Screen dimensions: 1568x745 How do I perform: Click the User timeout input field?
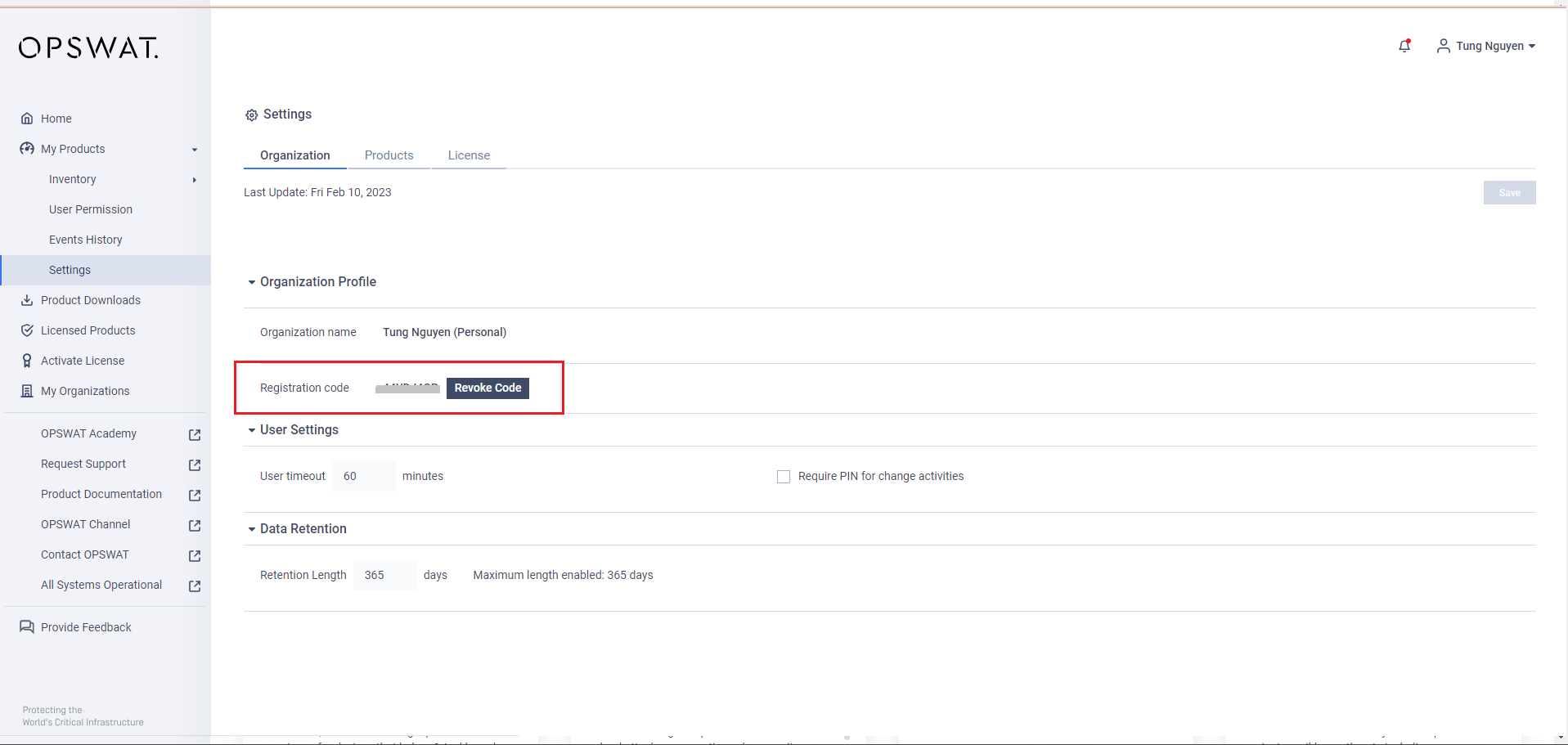coord(364,476)
